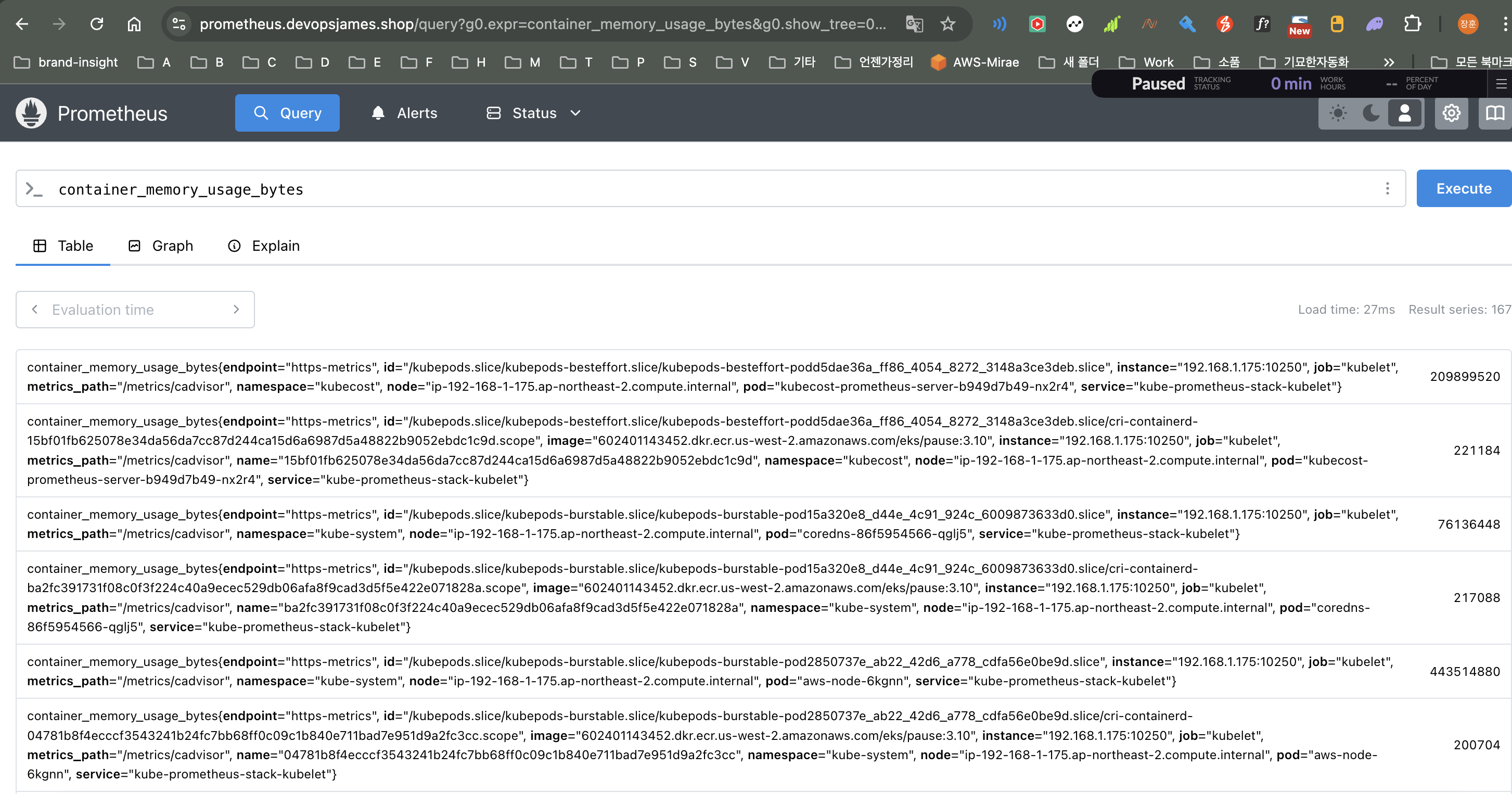Open the Explain tab
Viewport: 1512px width, 794px height.
pyautogui.click(x=264, y=246)
